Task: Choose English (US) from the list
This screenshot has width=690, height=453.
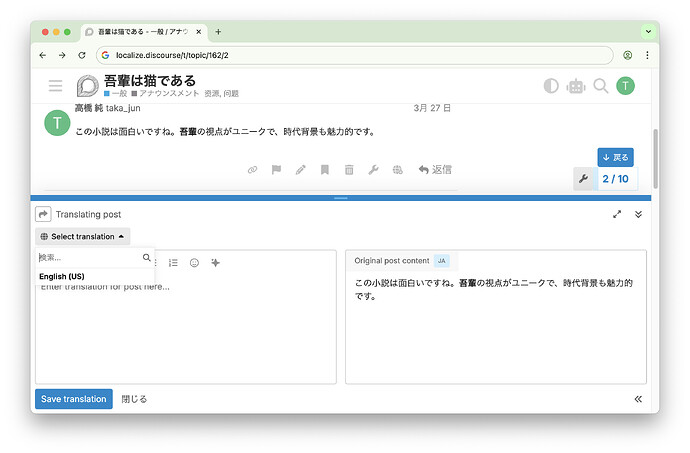Action: [x=95, y=276]
